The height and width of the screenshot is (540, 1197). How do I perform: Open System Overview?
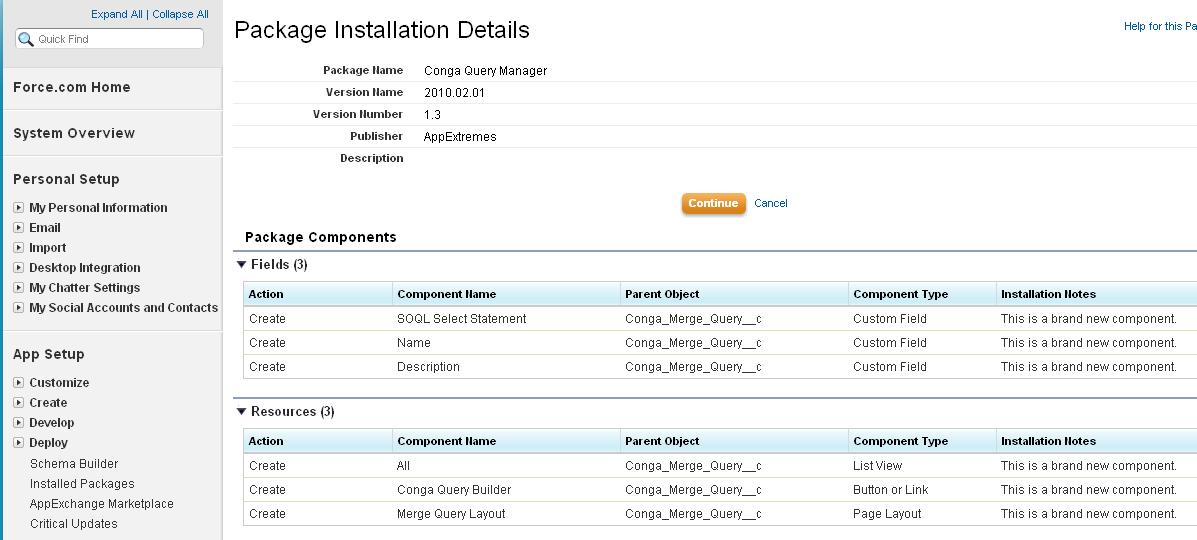[x=74, y=133]
